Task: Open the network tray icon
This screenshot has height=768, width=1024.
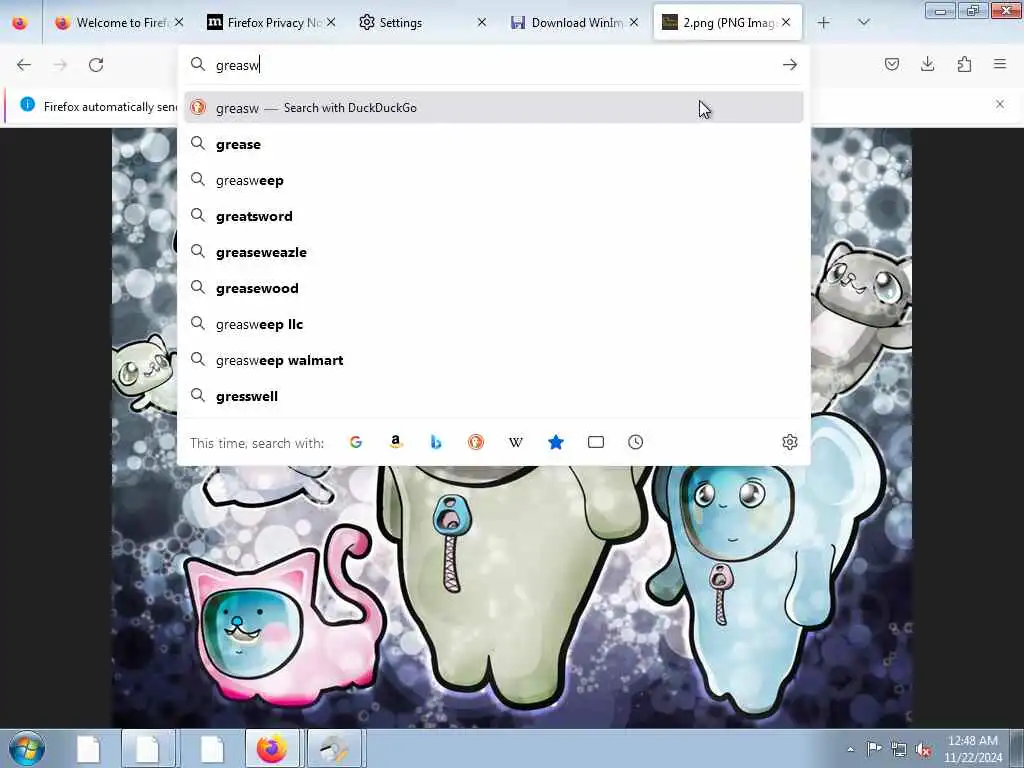Action: (899, 750)
